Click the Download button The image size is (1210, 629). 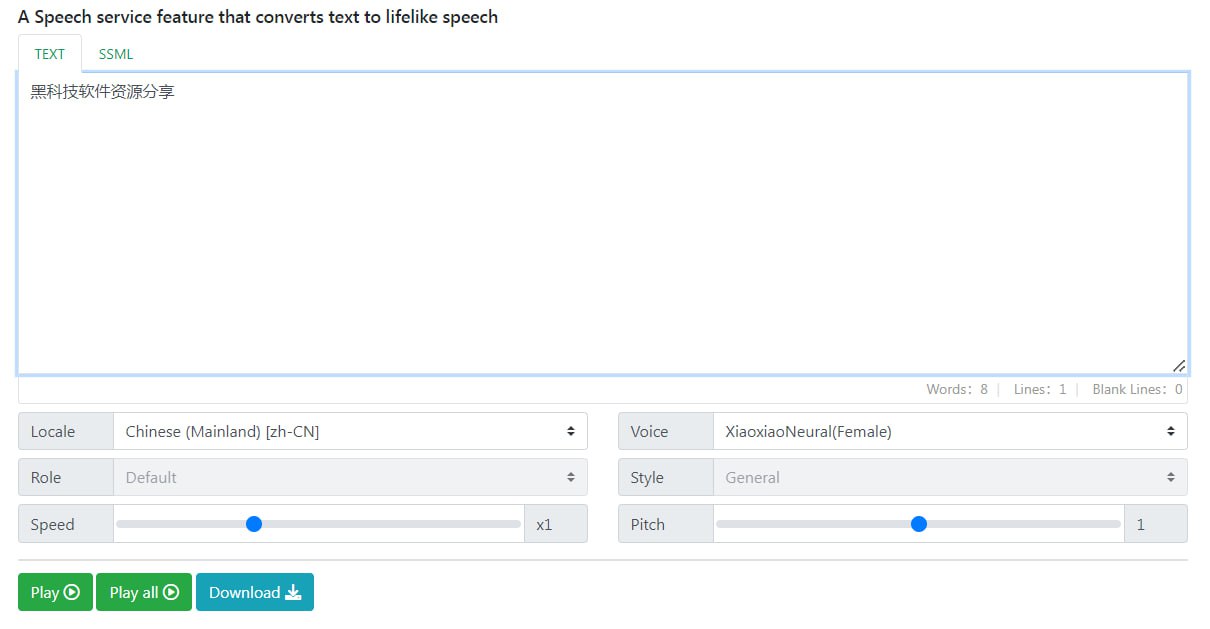tap(255, 592)
